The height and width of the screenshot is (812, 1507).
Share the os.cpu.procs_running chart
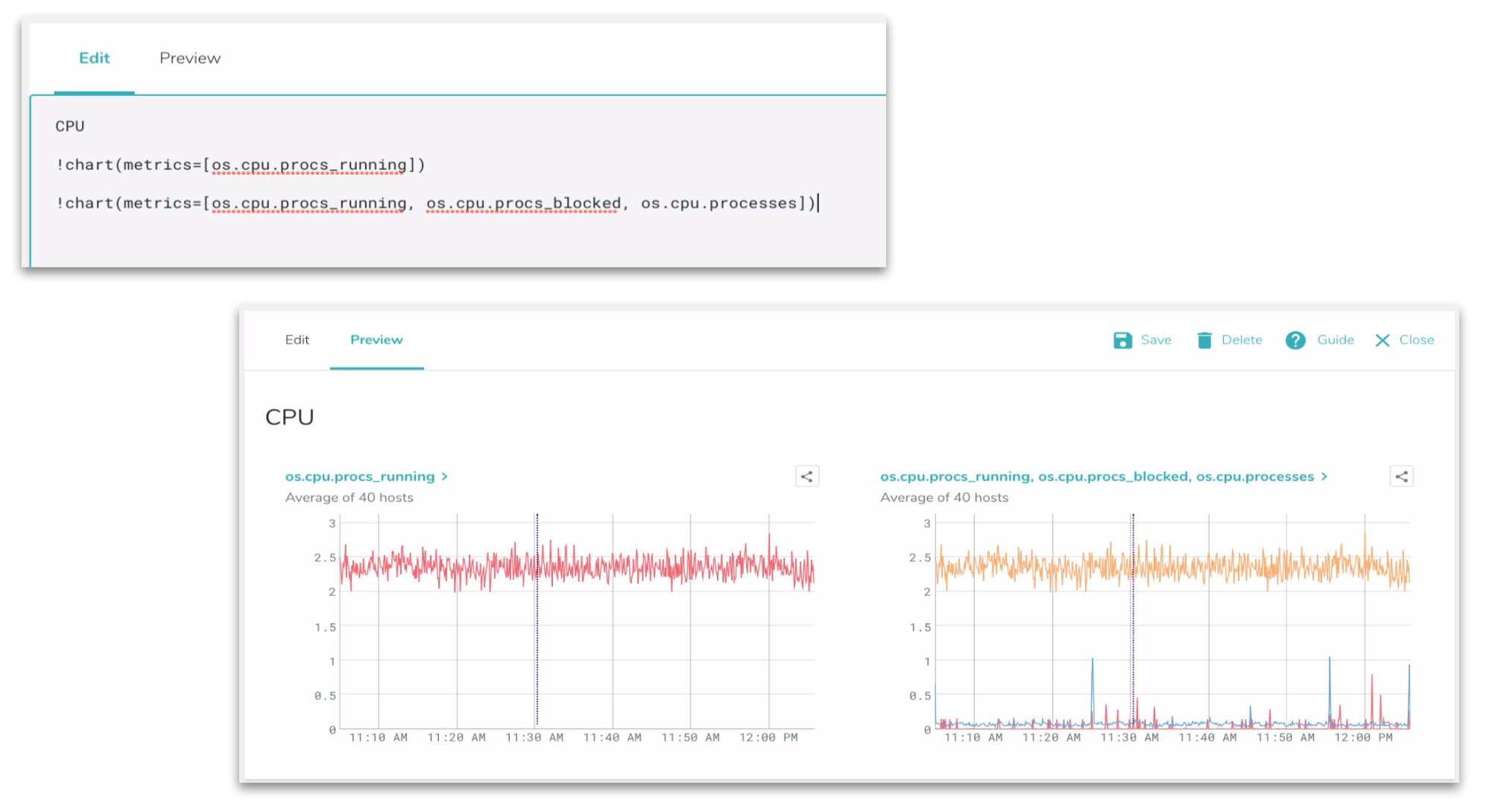pos(806,477)
